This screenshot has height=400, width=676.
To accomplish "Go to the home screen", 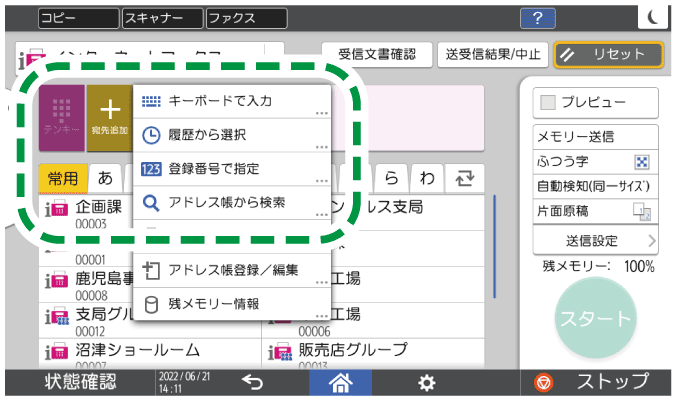I will 341,382.
